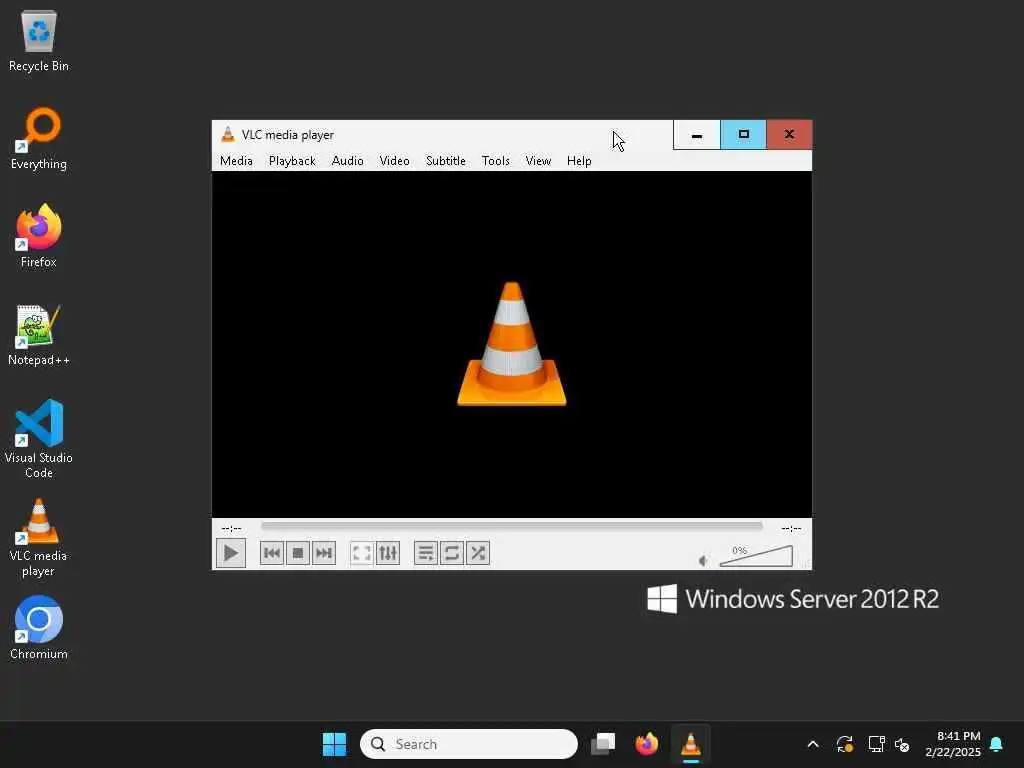Mute audio via speaker icon
The image size is (1024, 768).
click(703, 560)
